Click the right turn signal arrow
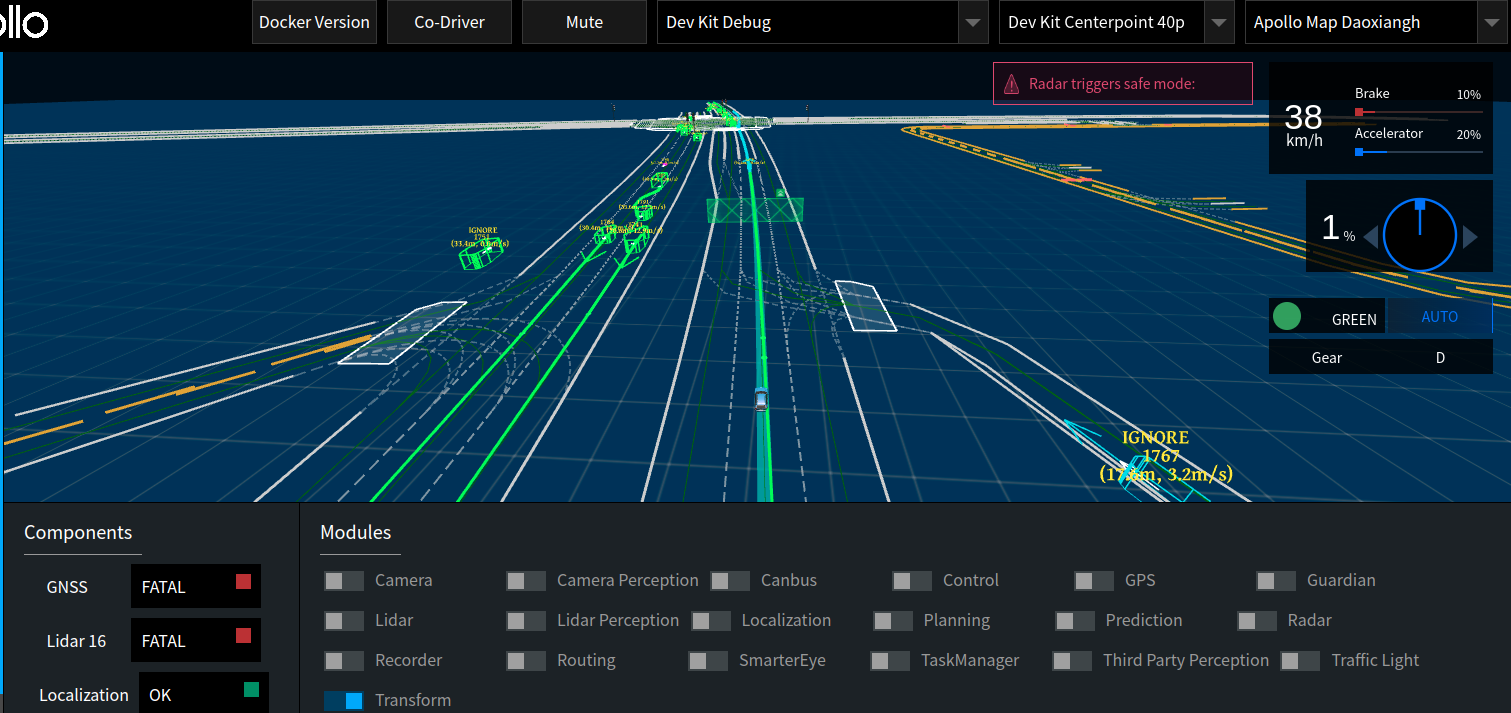 pyautogui.click(x=1470, y=237)
